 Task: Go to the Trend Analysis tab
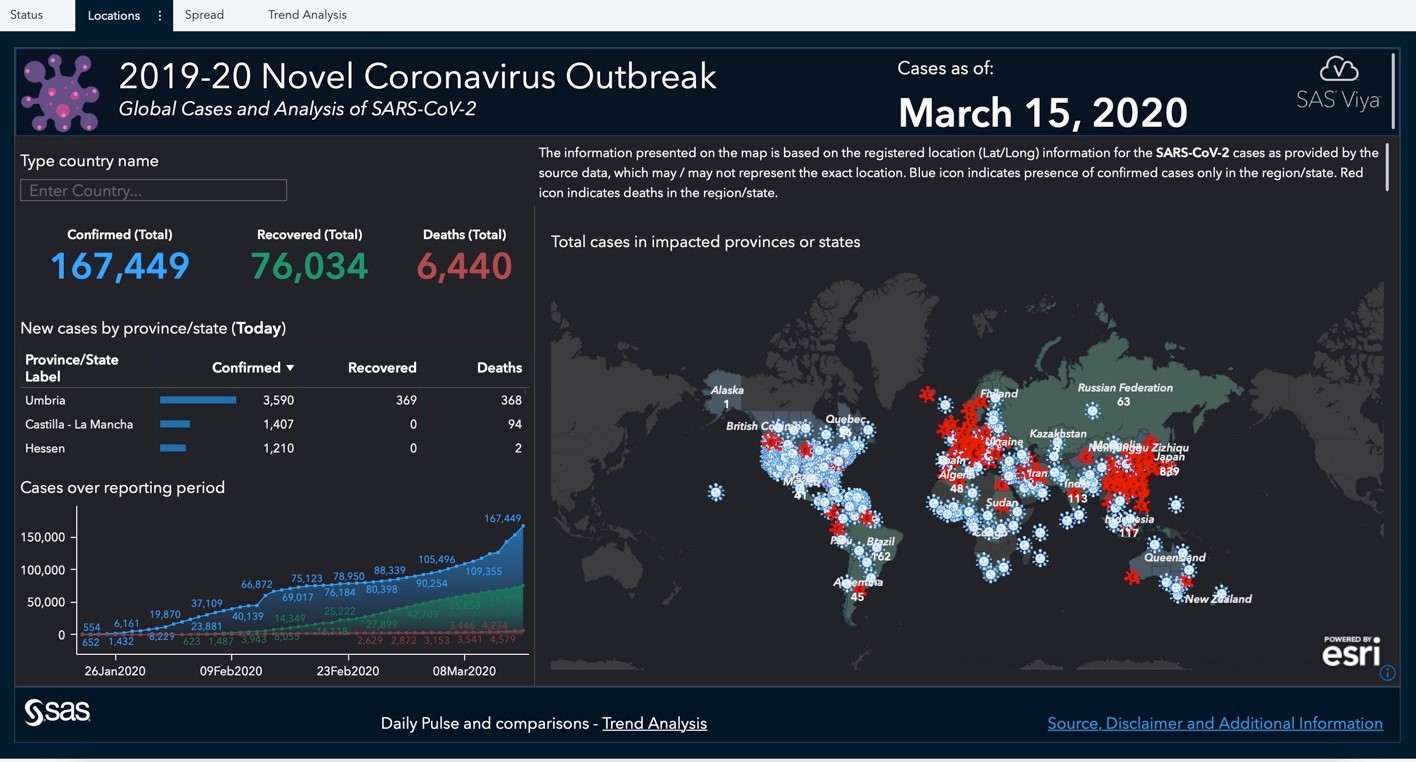307,15
